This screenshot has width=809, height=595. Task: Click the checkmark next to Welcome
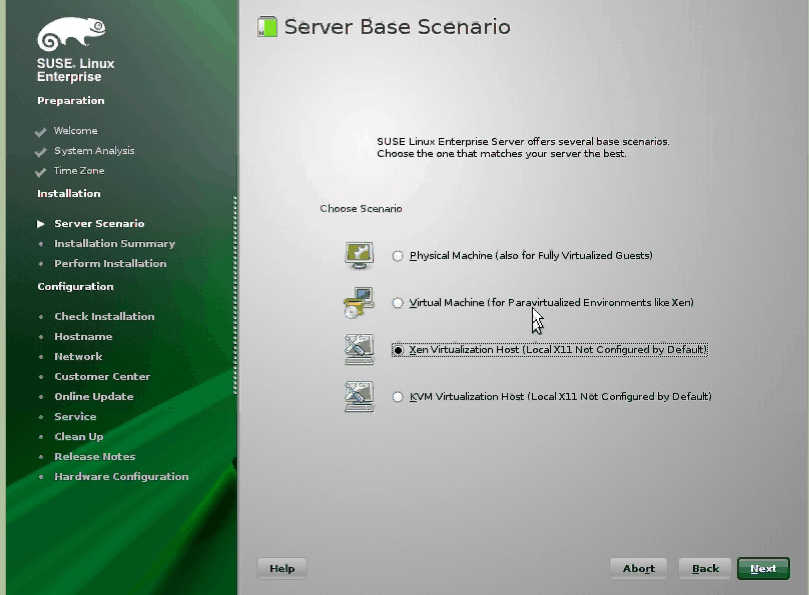(x=41, y=132)
